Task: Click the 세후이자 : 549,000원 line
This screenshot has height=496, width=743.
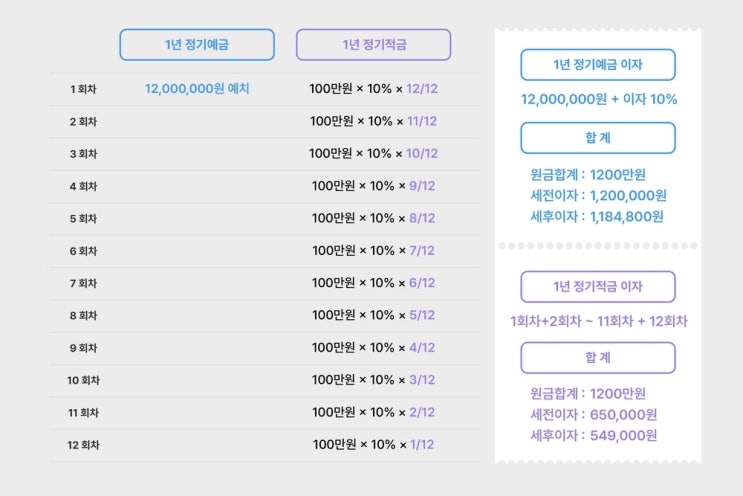Action: click(x=593, y=435)
